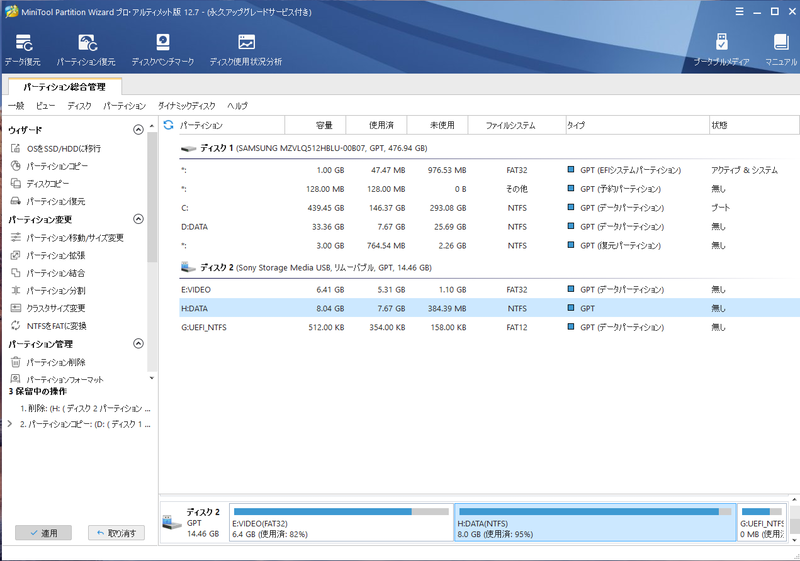Sort by the 未使用 column header
800x561 pixels.
click(x=437, y=125)
